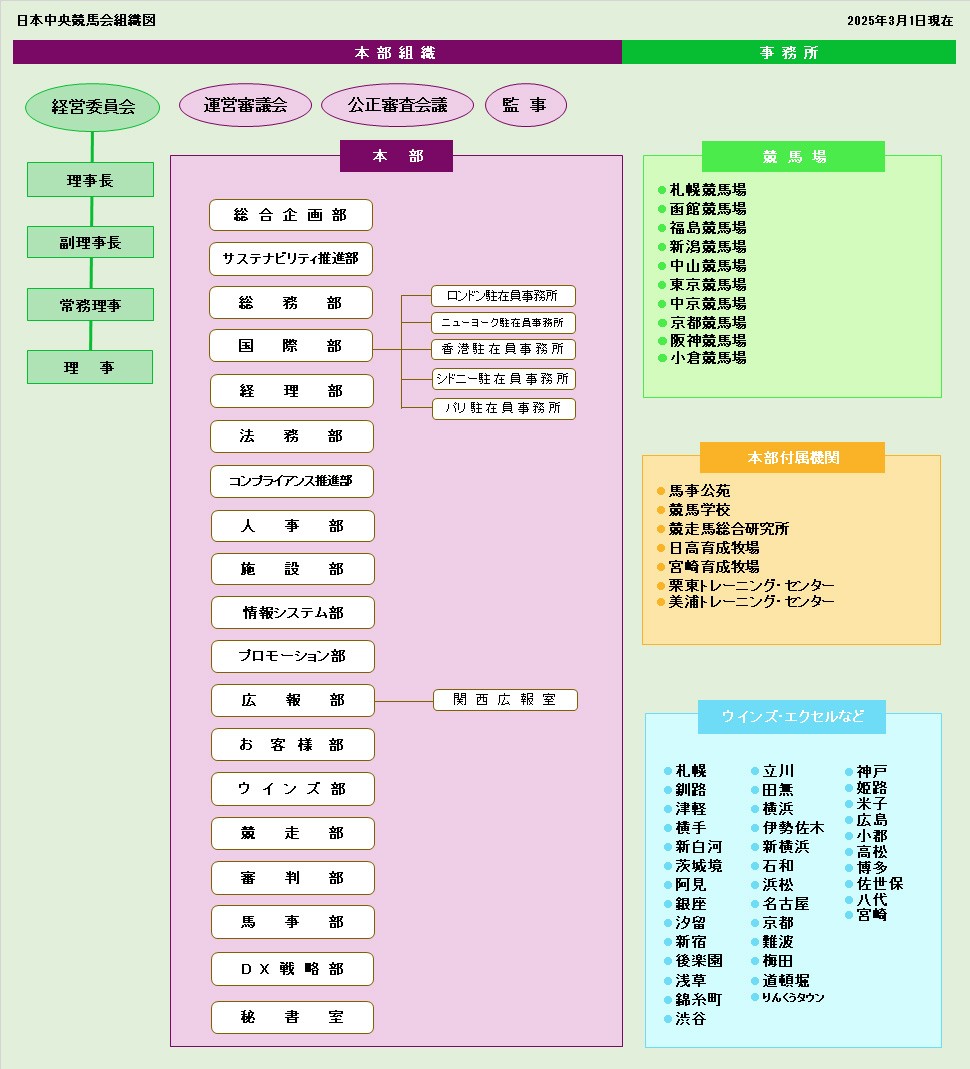The image size is (970, 1069).
Task: Select the 総務部 box
Action: [291, 303]
